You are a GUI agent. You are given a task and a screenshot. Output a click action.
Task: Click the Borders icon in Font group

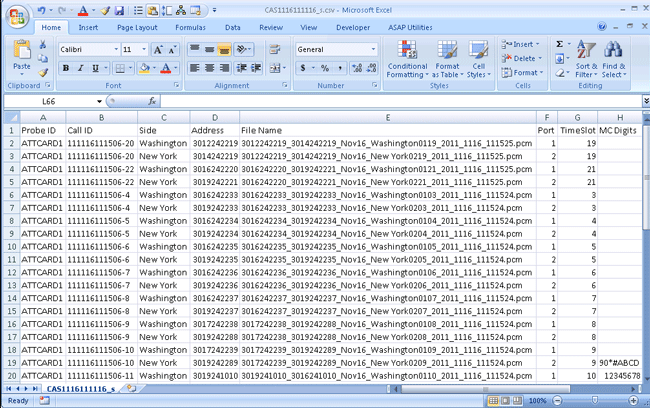click(x=120, y=68)
